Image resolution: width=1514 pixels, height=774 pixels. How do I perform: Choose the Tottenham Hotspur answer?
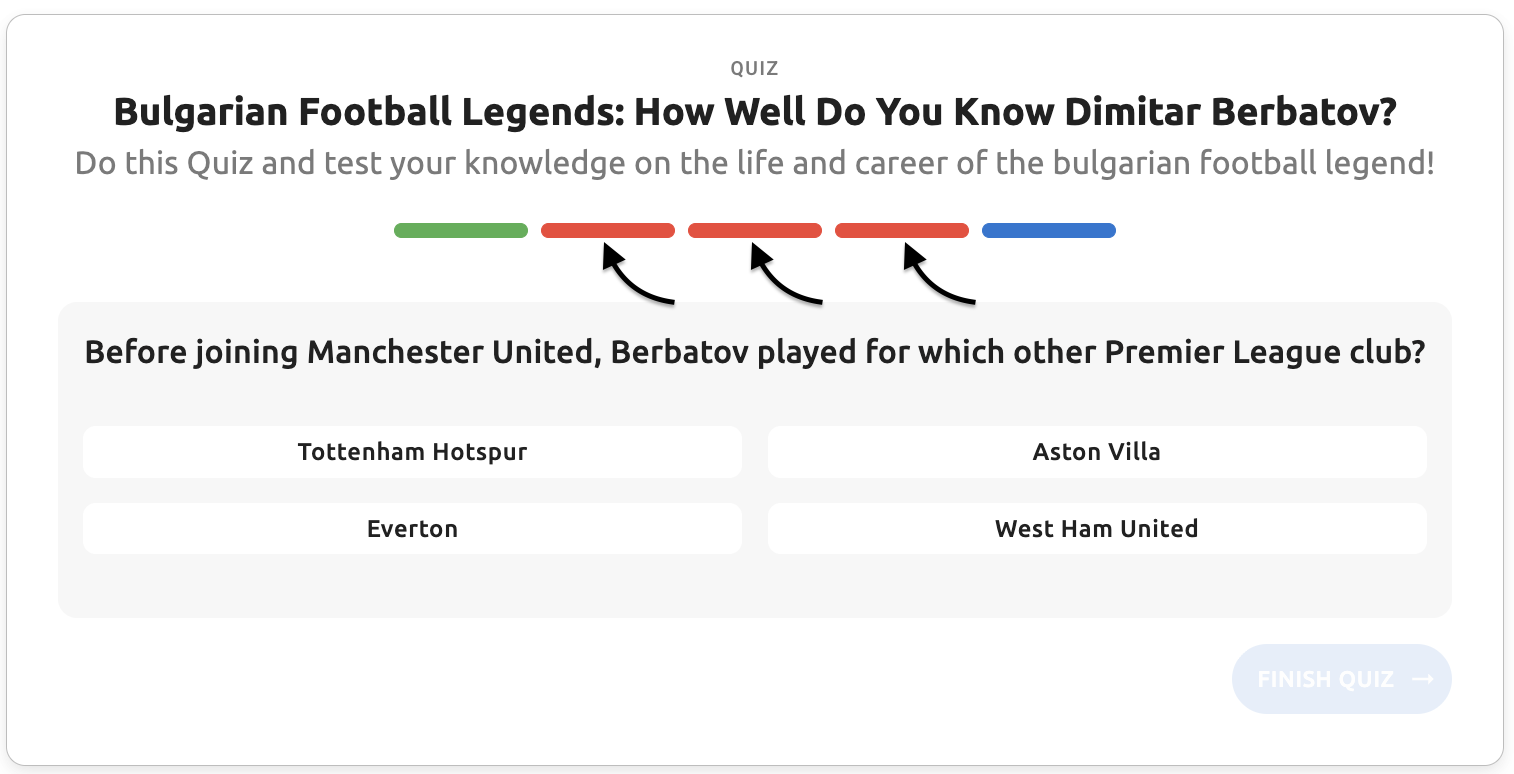pos(412,452)
